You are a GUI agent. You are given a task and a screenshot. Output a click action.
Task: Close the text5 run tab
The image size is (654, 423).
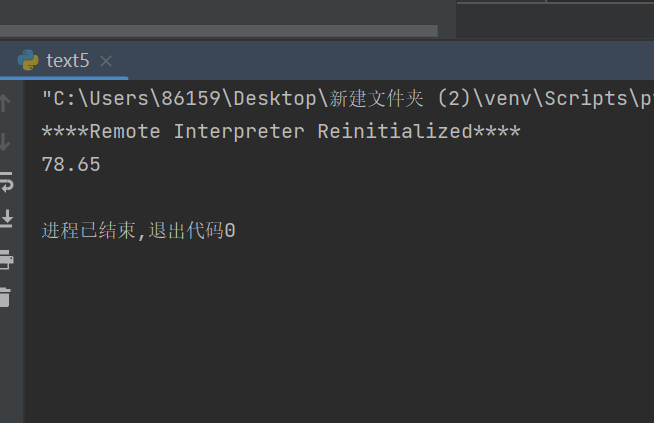point(106,61)
